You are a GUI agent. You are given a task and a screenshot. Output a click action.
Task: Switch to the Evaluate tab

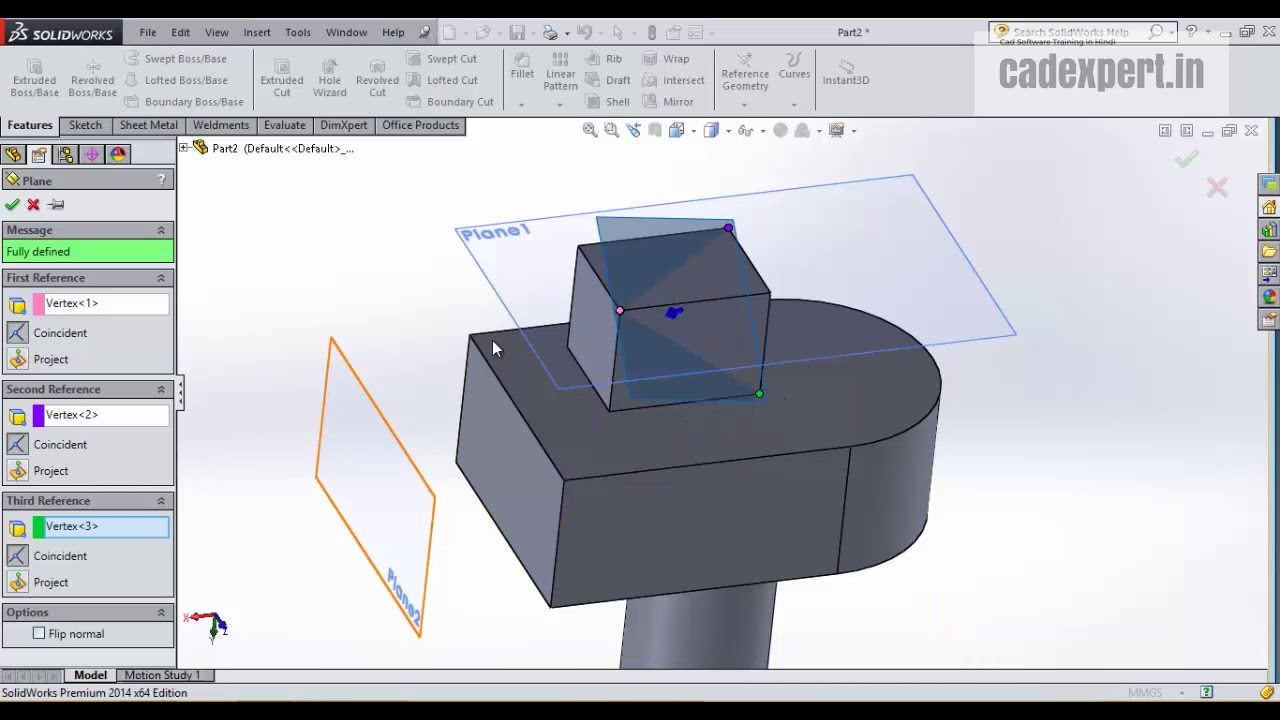284,125
